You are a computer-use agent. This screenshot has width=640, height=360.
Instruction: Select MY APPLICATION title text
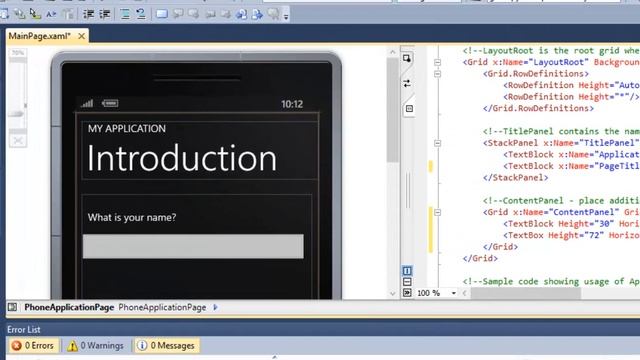pyautogui.click(x=127, y=129)
